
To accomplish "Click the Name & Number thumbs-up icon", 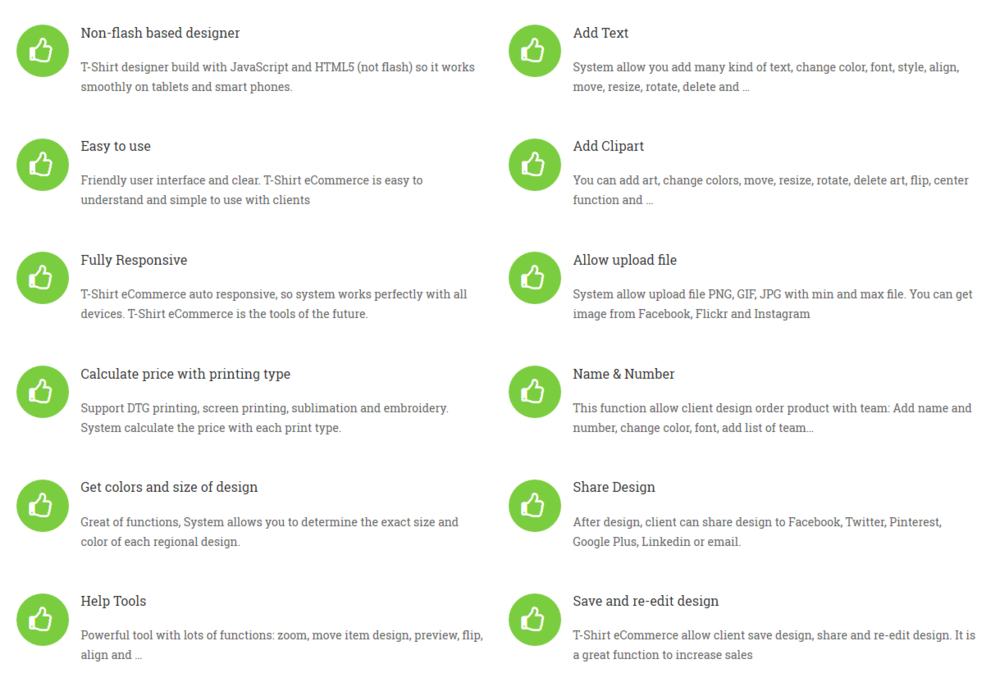I will [534, 392].
